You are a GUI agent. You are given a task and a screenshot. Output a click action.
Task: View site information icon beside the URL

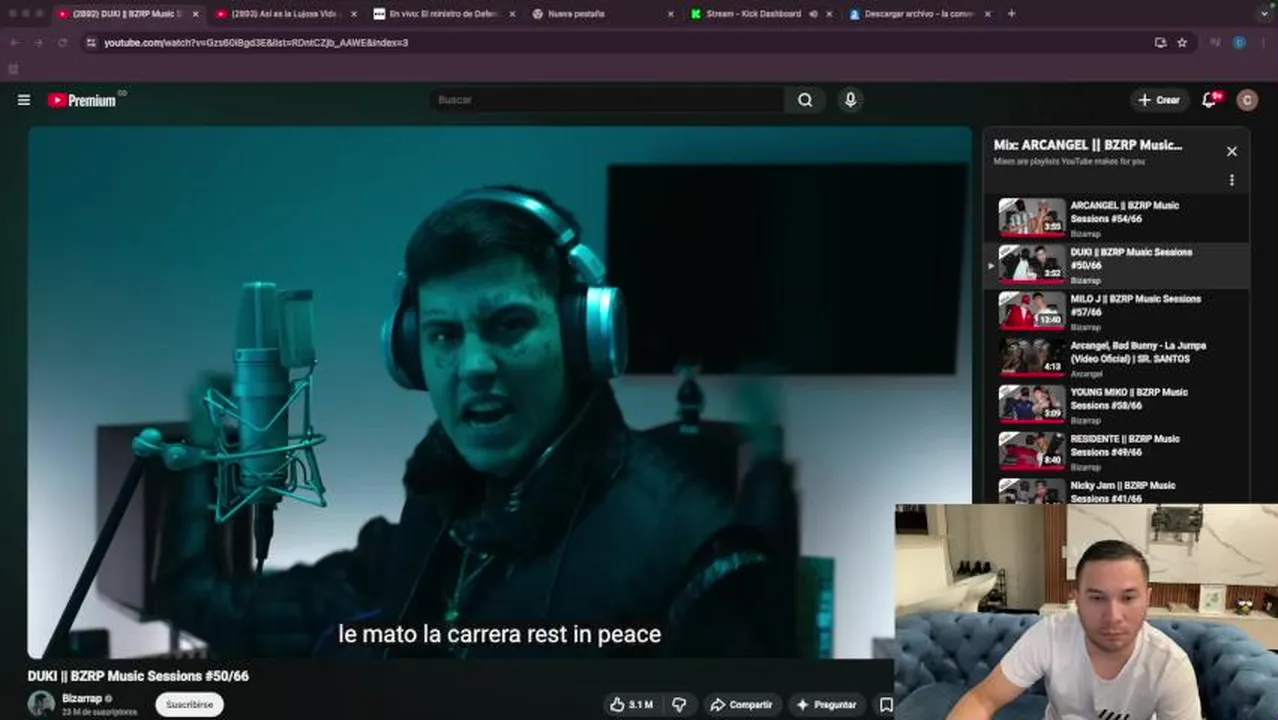[91, 43]
